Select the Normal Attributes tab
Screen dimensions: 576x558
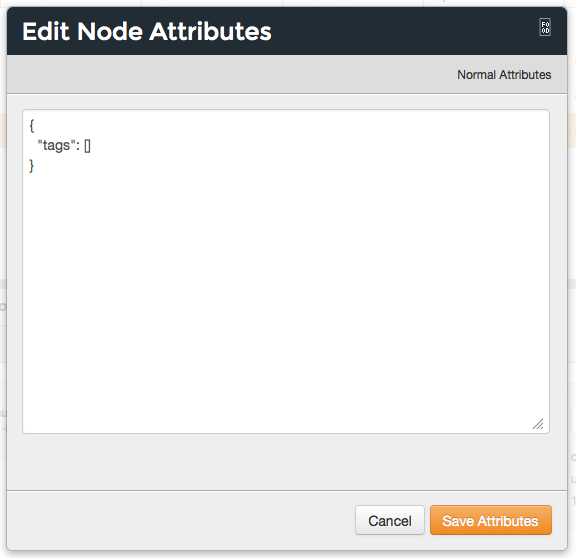(504, 75)
